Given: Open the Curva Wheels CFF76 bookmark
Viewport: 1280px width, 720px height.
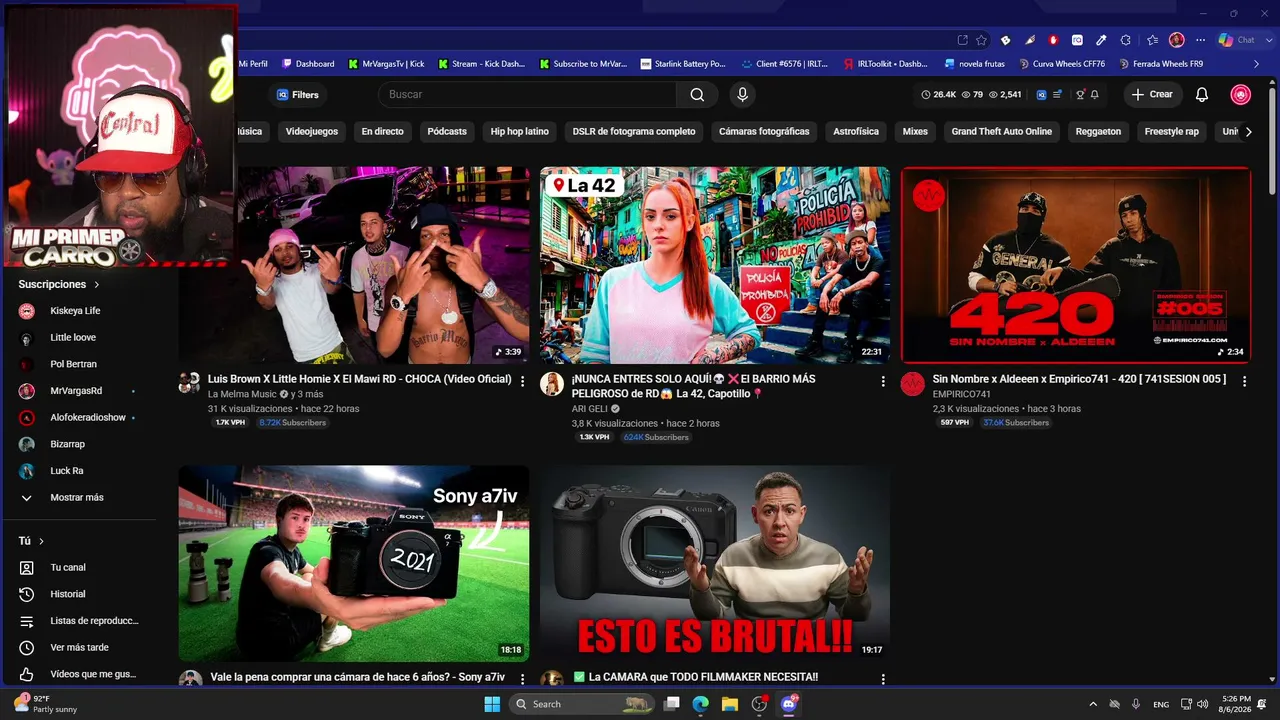Looking at the screenshot, I should pos(1062,64).
